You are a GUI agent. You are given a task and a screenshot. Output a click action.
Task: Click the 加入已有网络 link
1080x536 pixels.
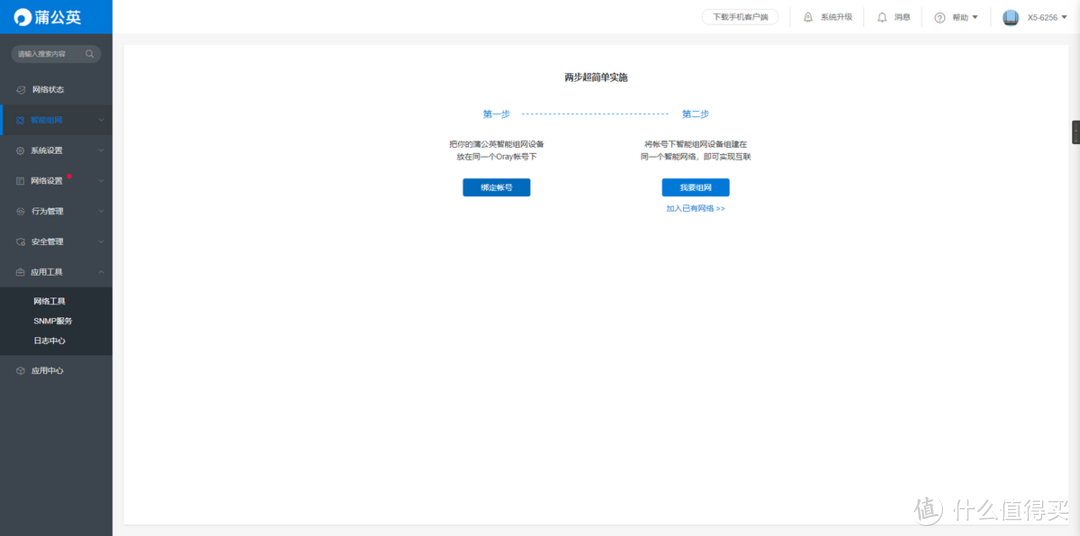coord(695,209)
